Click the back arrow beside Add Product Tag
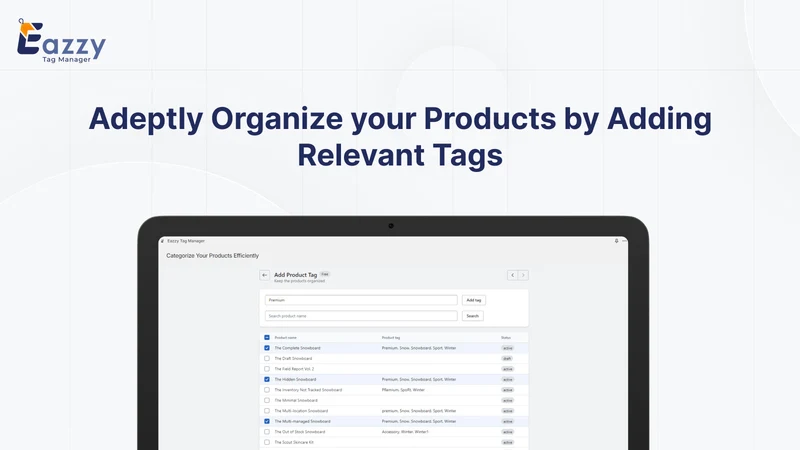The height and width of the screenshot is (450, 800). tap(264, 275)
